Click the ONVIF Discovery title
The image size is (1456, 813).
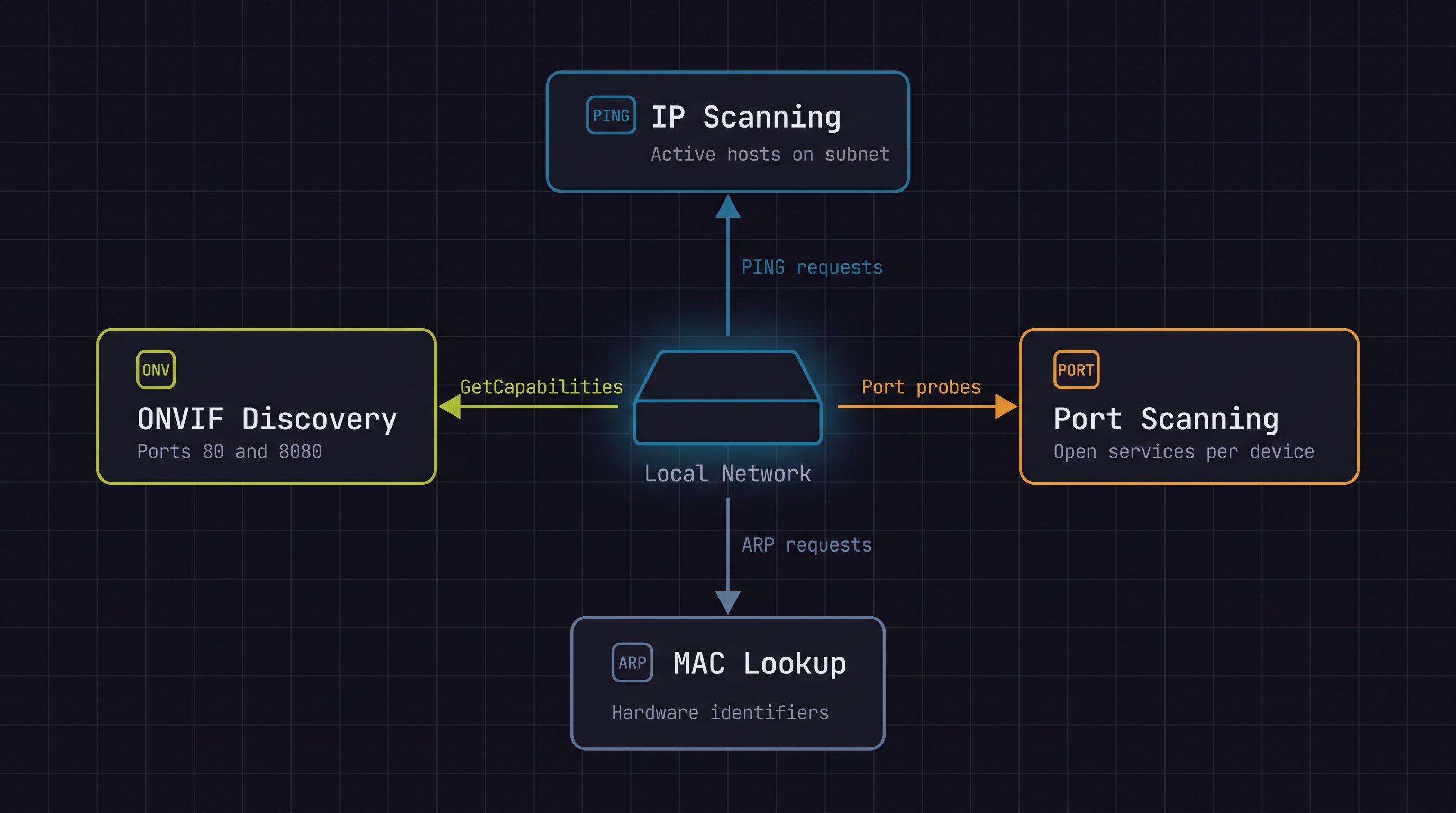(267, 420)
